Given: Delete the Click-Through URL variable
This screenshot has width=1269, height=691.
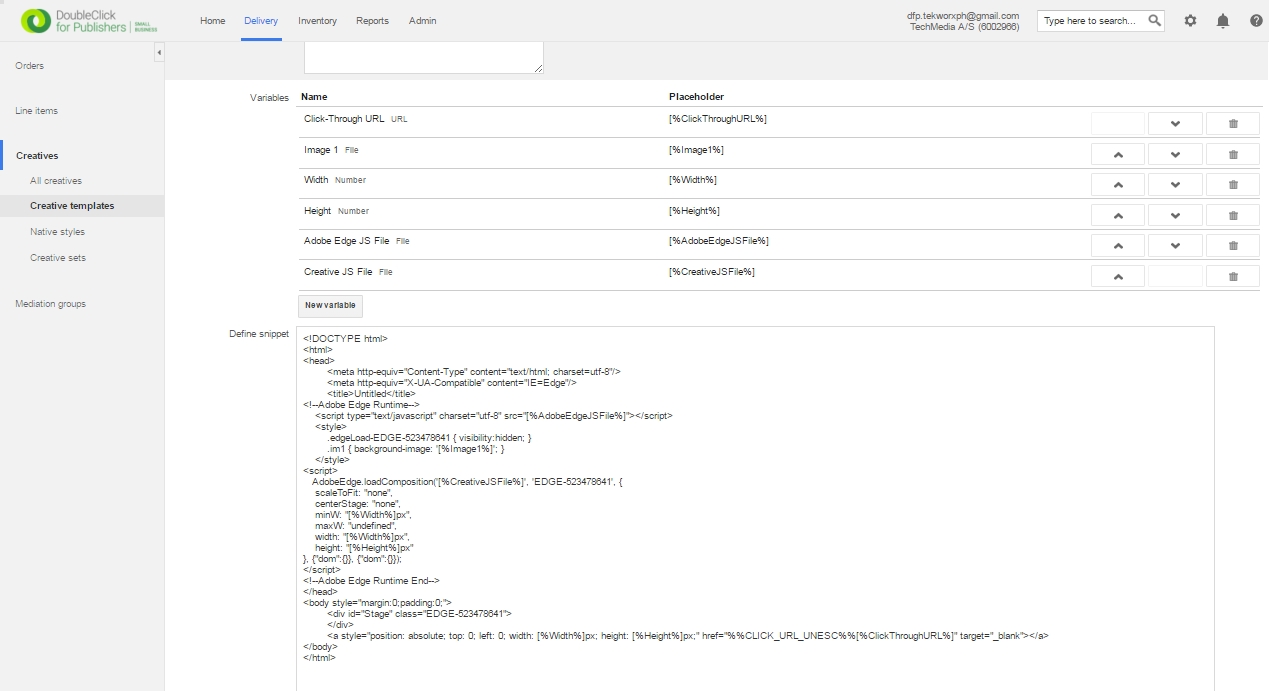Looking at the screenshot, I should point(1232,123).
